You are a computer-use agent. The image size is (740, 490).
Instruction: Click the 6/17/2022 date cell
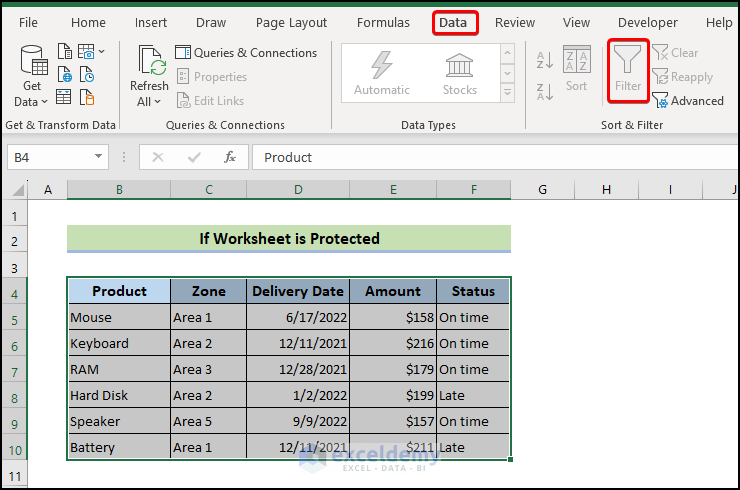click(298, 317)
